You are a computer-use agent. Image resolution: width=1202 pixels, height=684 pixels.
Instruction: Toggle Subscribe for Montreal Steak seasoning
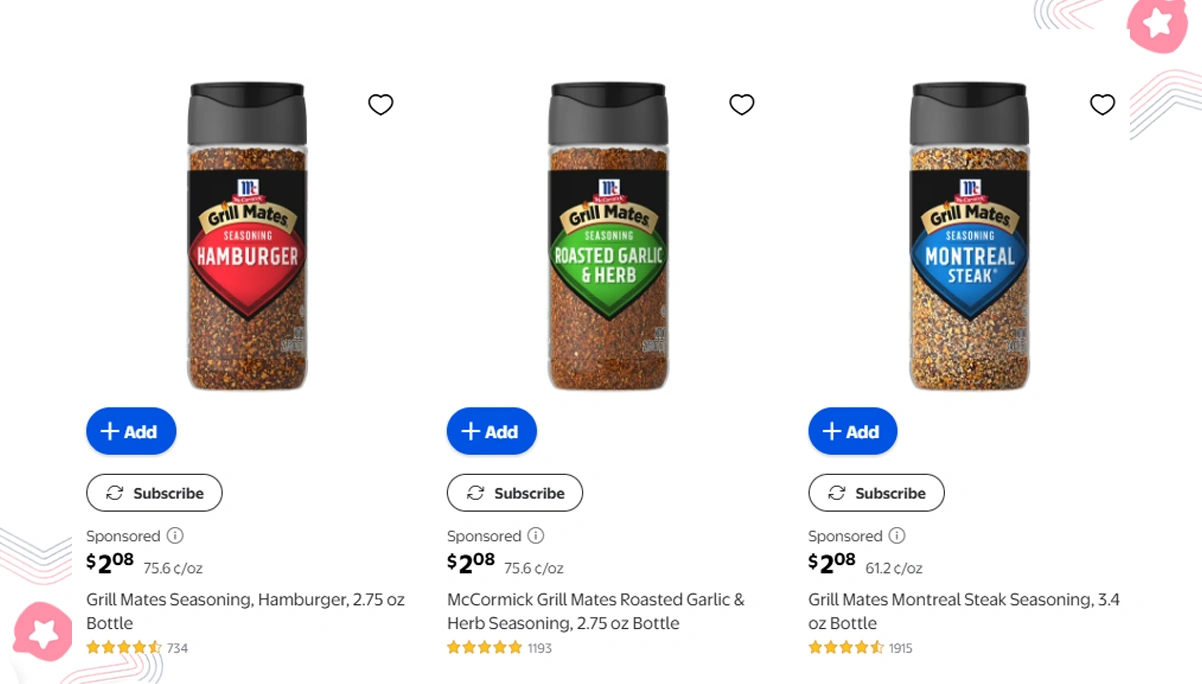[876, 493]
